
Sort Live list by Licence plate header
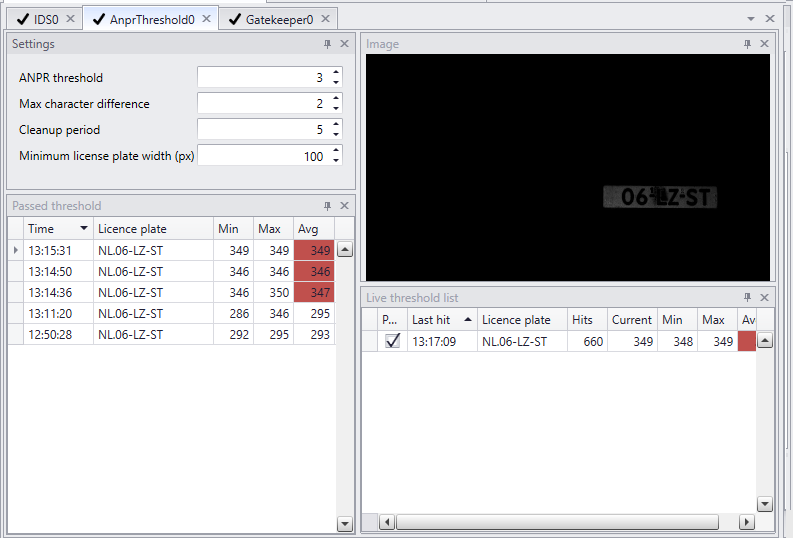click(522, 320)
